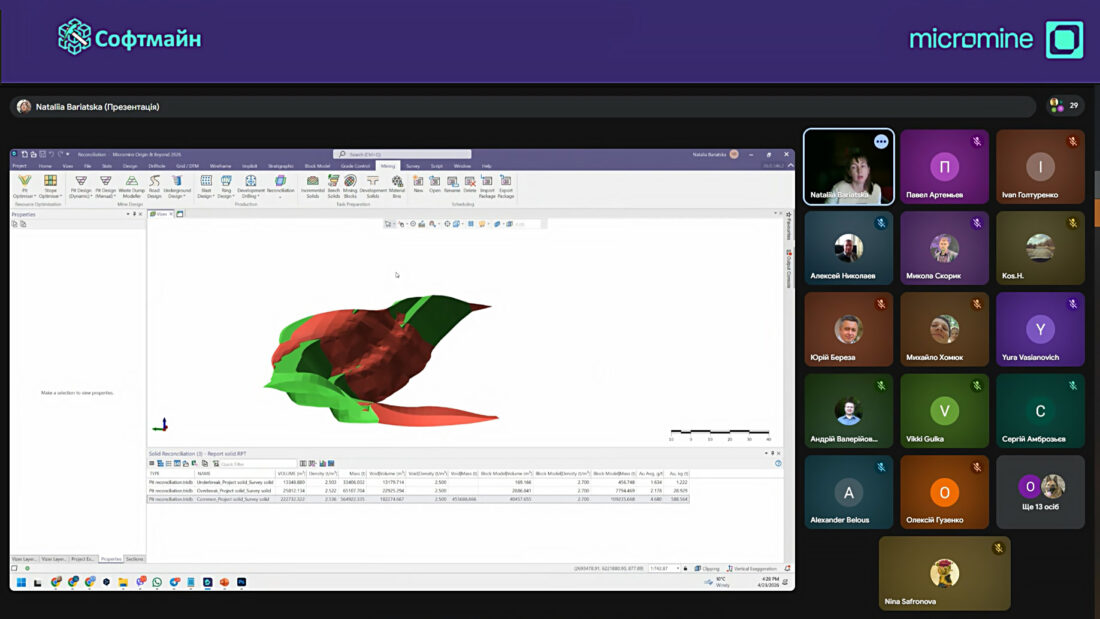Open the Pit Optimiser tool

24,185
